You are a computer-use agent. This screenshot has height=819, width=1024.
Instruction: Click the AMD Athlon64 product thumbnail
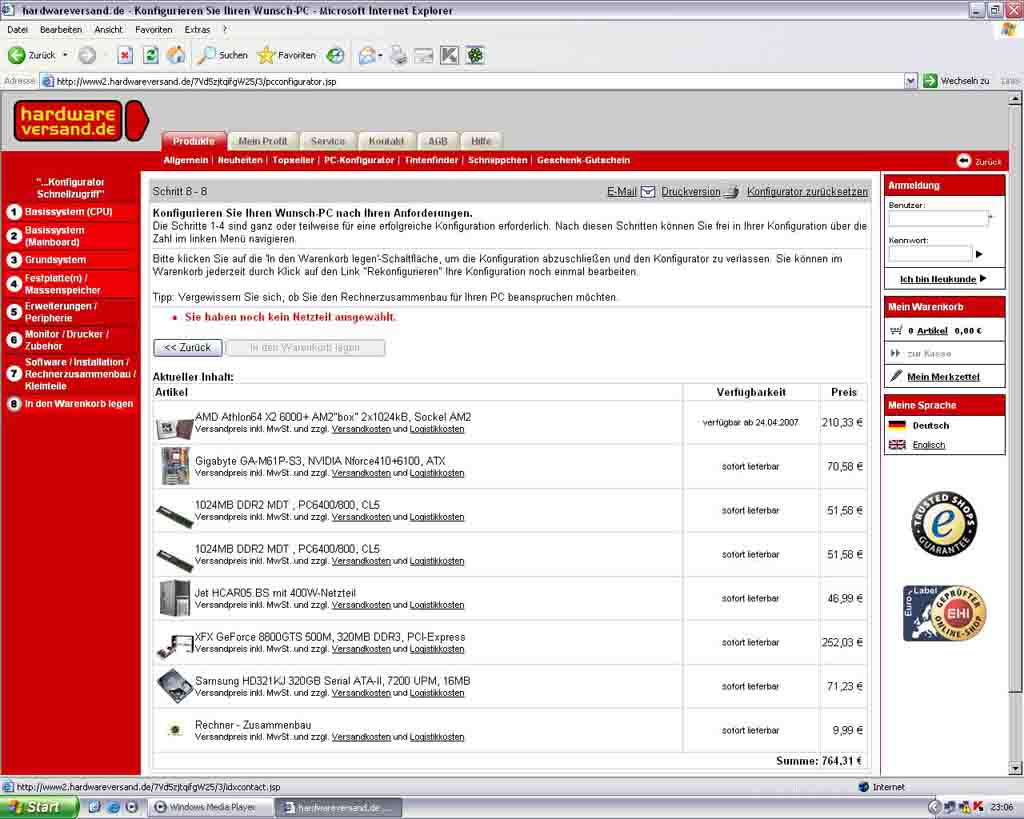coord(174,428)
